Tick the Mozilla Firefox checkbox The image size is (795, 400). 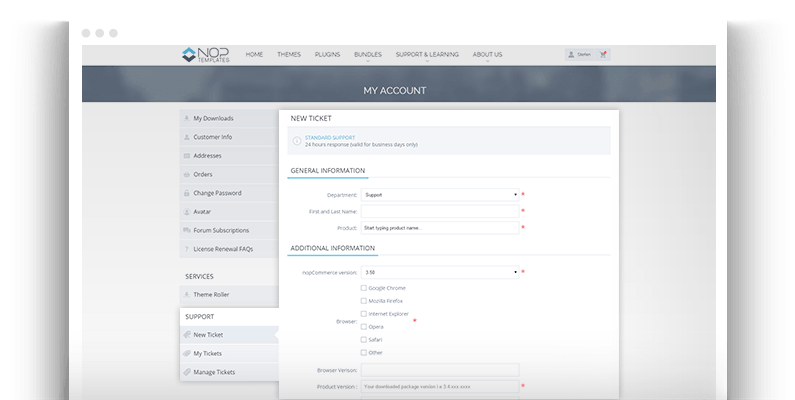coord(363,301)
